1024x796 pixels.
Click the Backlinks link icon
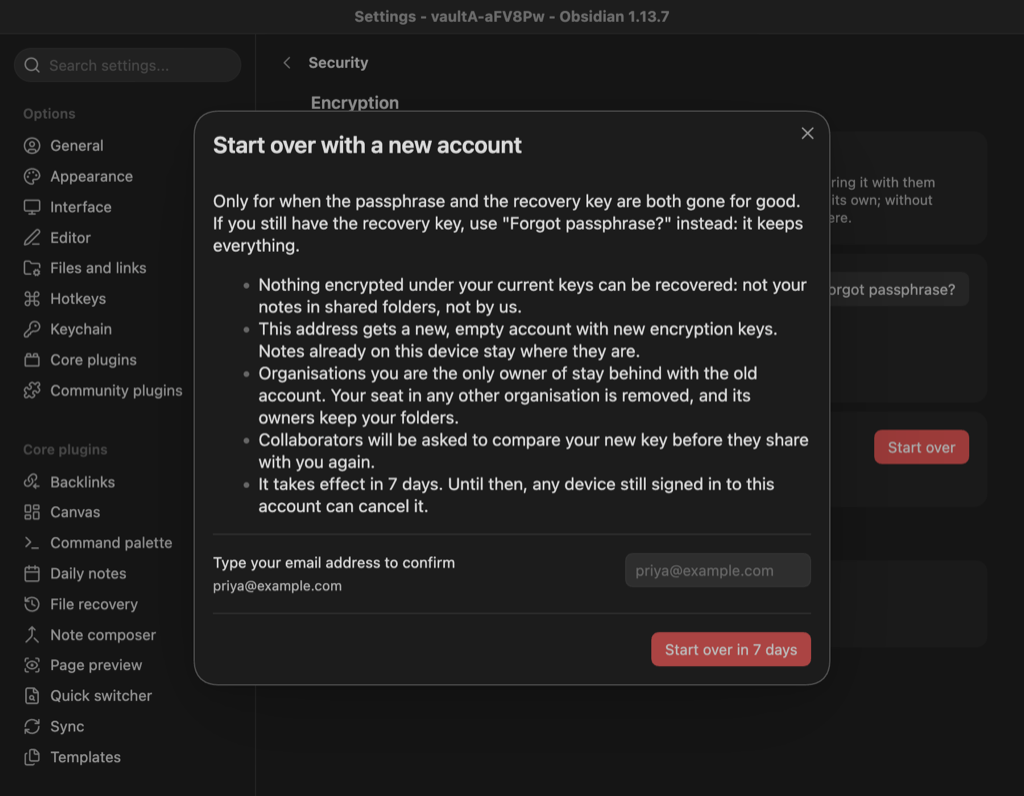(32, 482)
